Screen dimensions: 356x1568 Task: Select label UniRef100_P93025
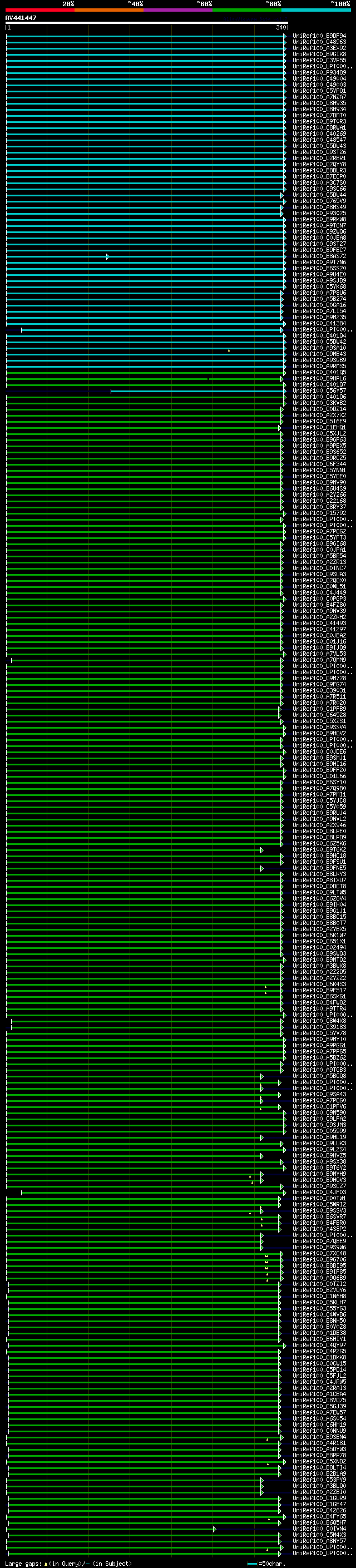click(319, 213)
